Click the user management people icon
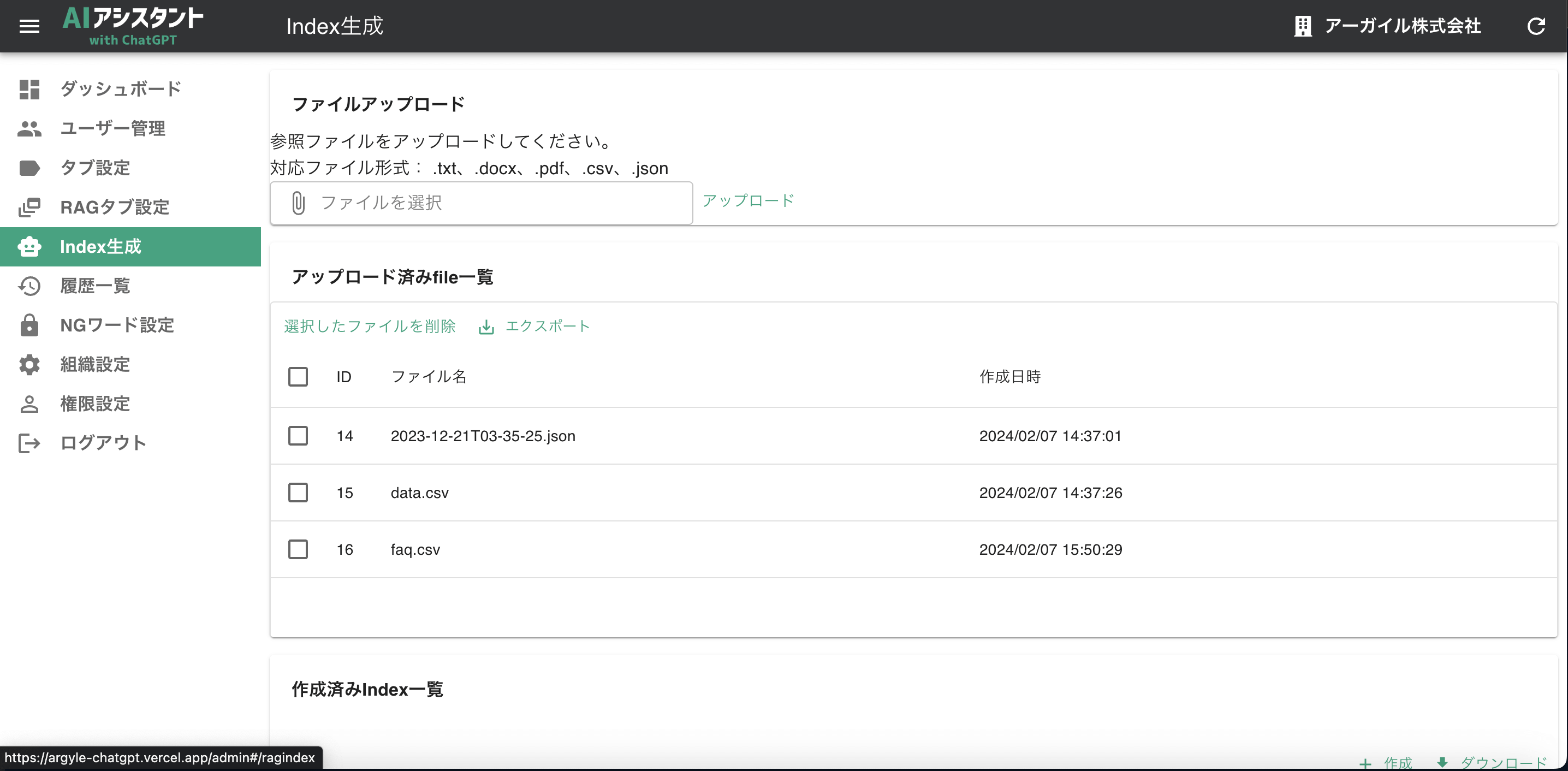This screenshot has width=1568, height=771. coord(29,128)
